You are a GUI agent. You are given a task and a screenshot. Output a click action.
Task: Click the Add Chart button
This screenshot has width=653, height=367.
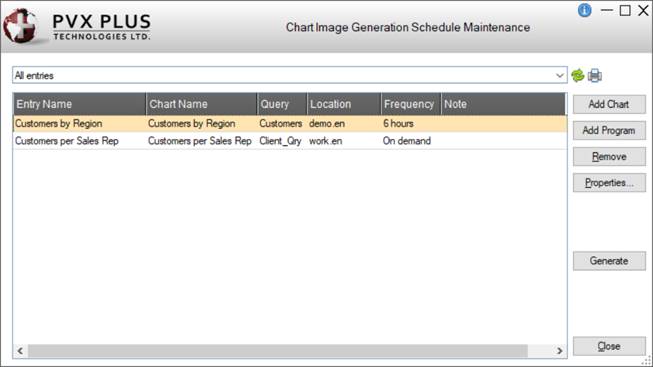[609, 104]
